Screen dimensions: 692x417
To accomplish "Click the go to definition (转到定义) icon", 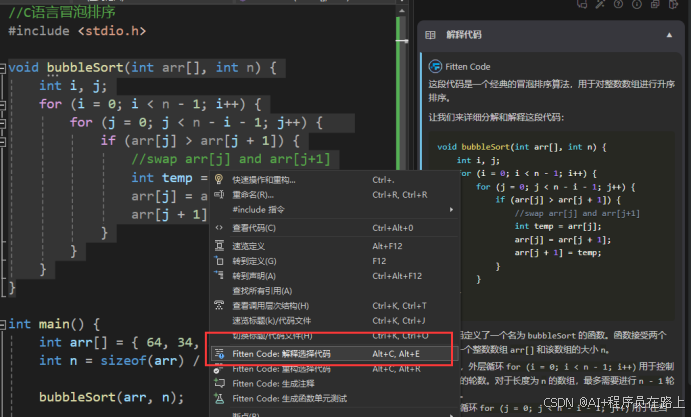I will click(219, 260).
